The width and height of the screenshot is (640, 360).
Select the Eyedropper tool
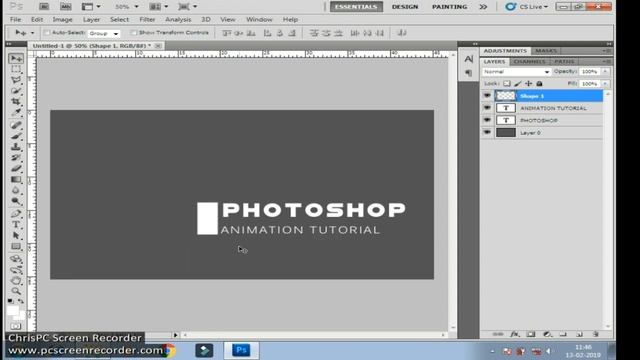pyautogui.click(x=16, y=112)
